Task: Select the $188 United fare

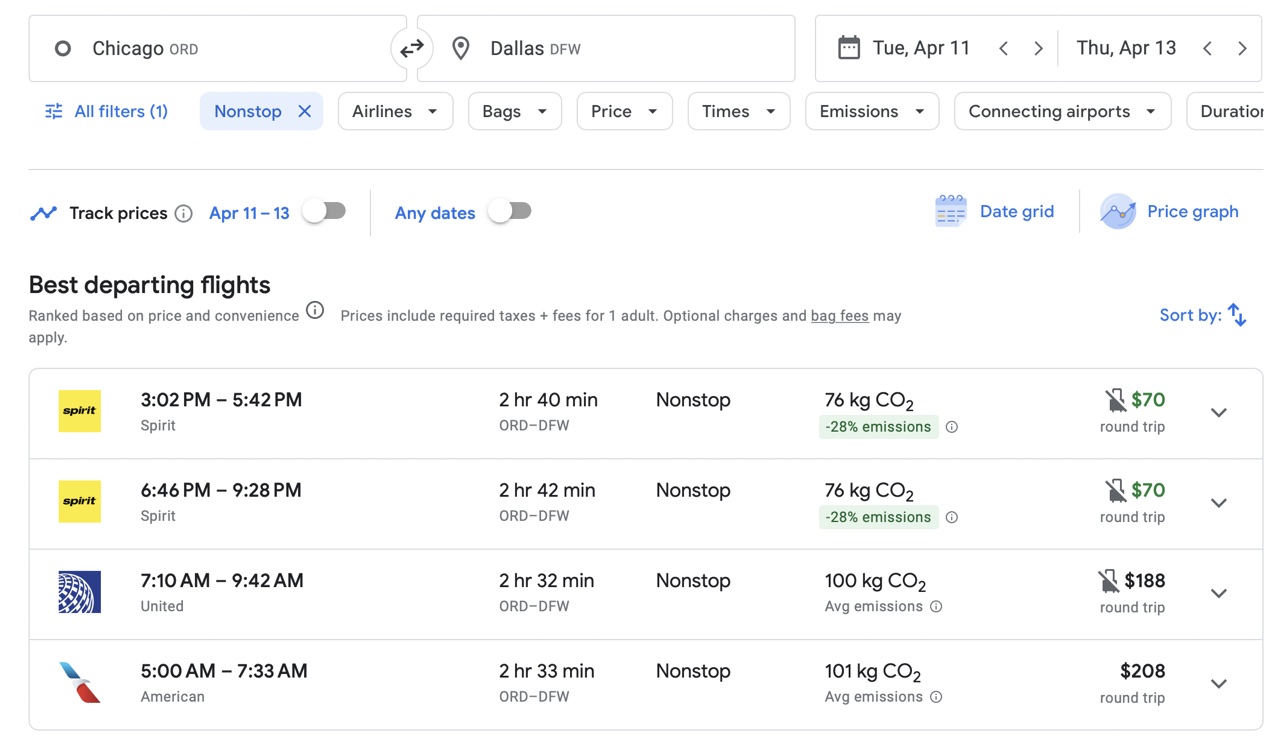Action: point(1145,581)
